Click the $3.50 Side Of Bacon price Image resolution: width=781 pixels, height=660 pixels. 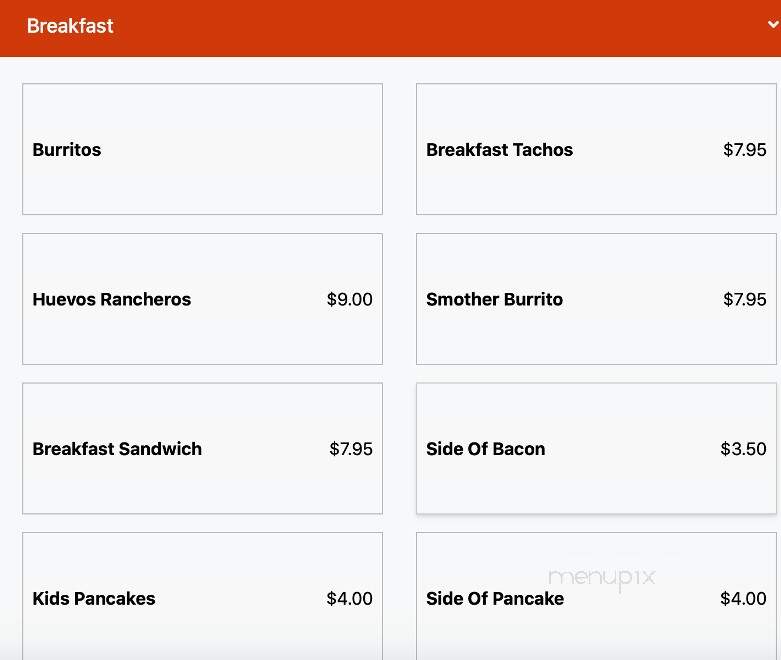(743, 449)
